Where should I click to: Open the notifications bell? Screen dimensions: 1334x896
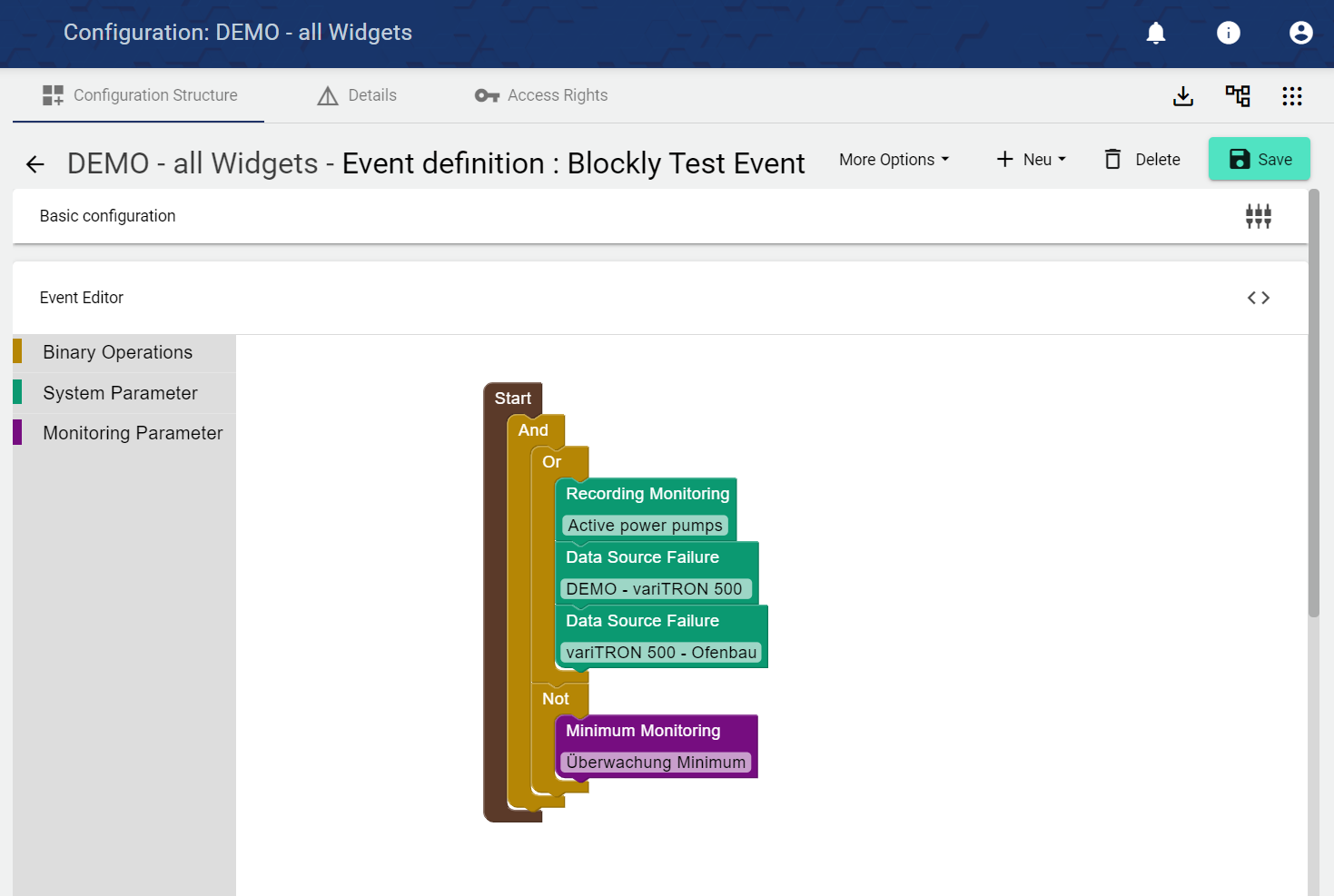(x=1155, y=34)
